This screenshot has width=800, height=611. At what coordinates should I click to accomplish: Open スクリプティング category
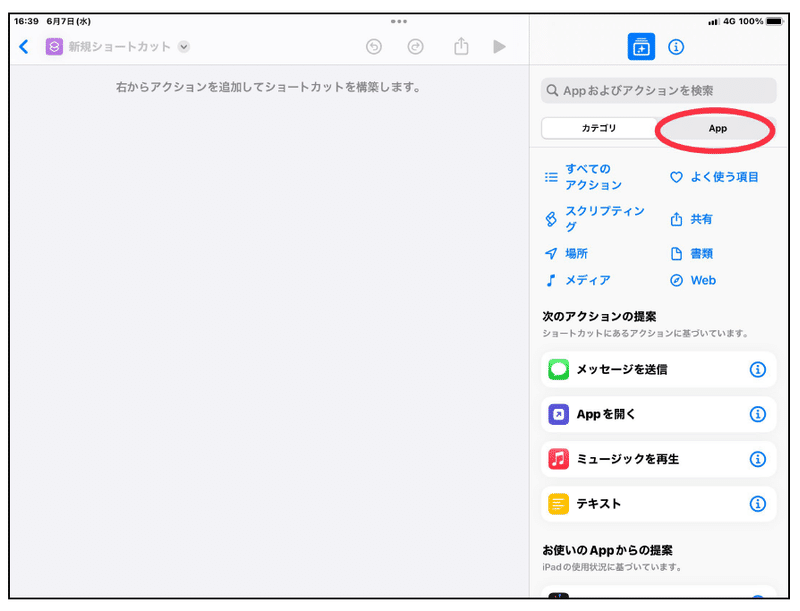point(595,219)
